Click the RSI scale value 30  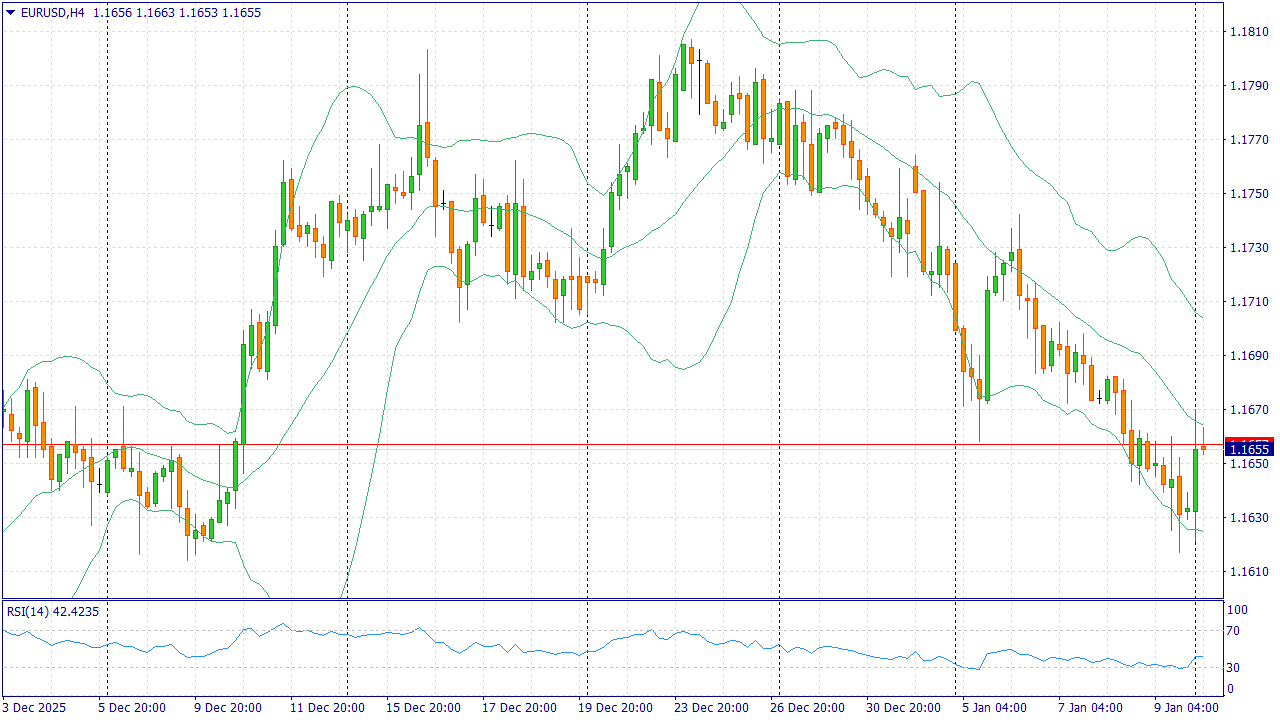pyautogui.click(x=1234, y=668)
